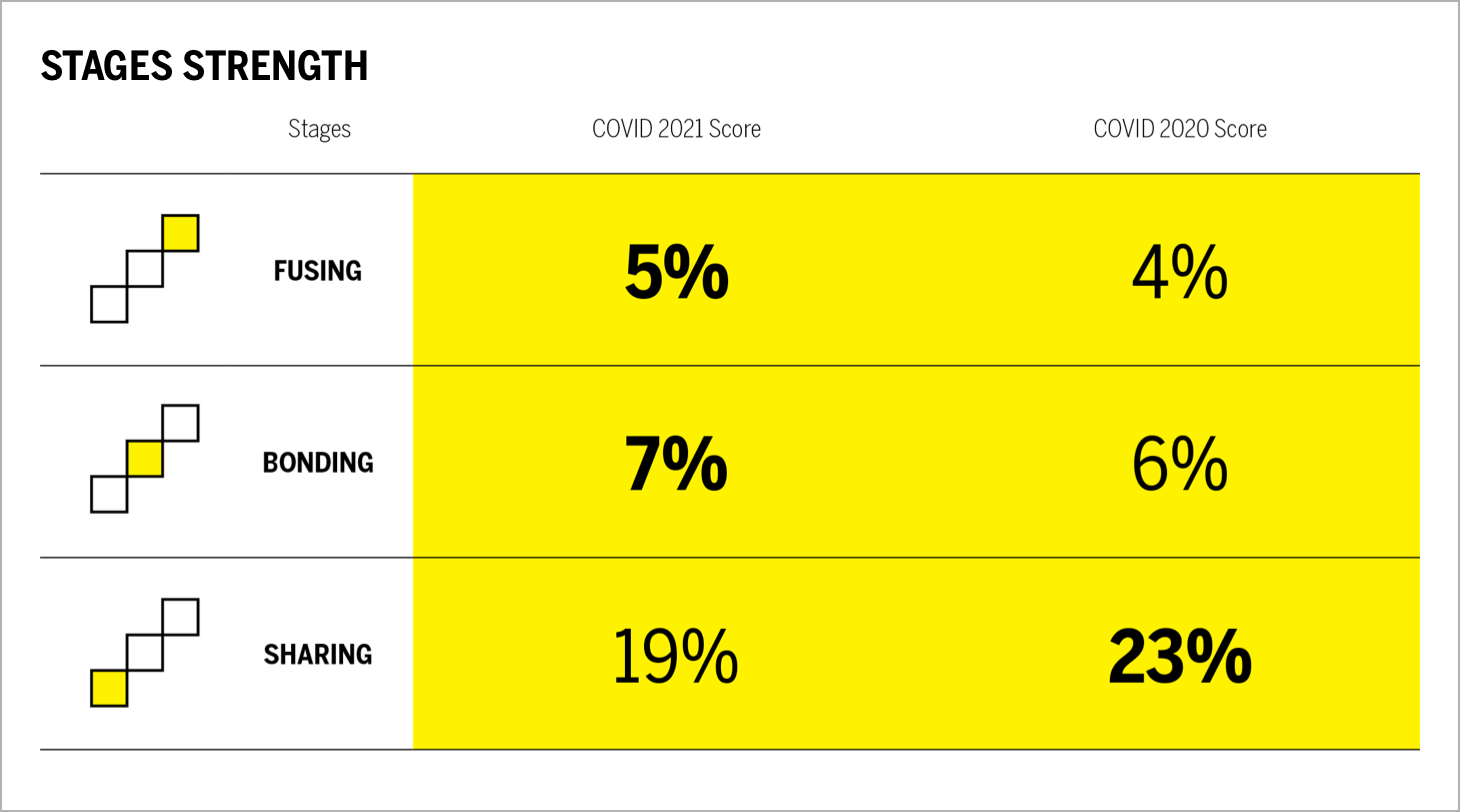Screen dimensions: 1460x812
Task: Select the BONDING stage label
Action: point(317,462)
